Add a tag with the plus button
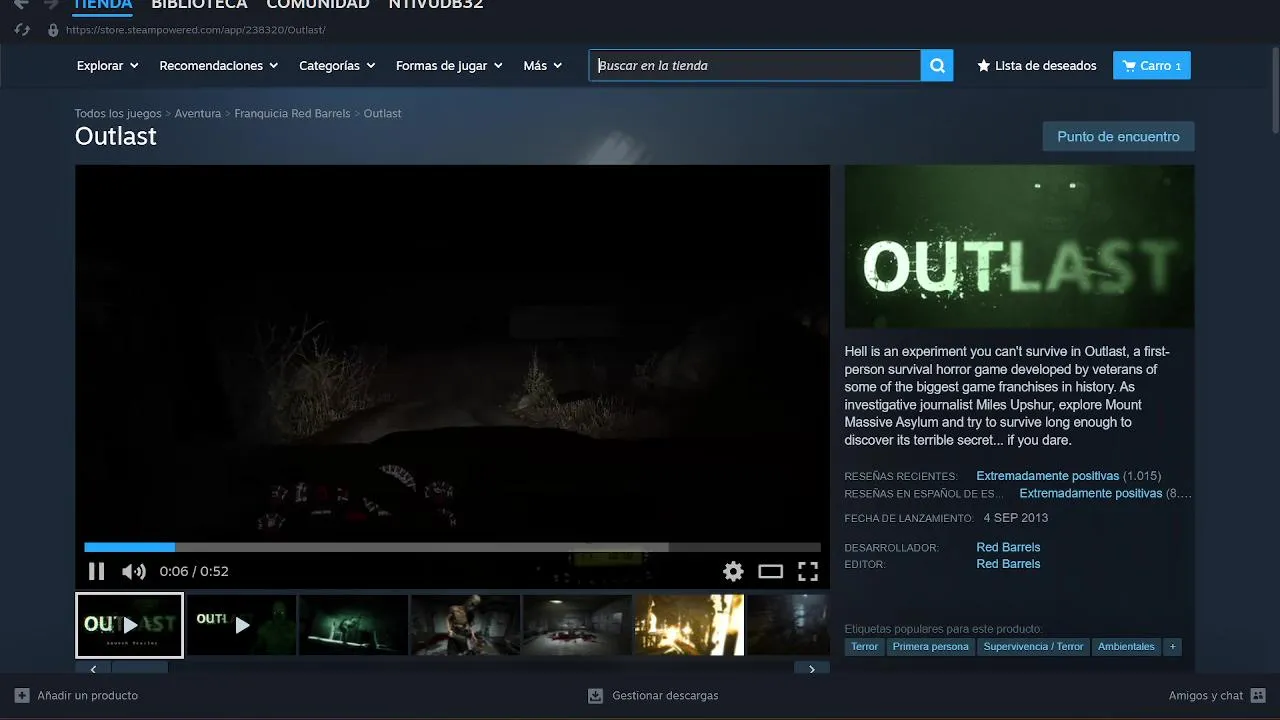The width and height of the screenshot is (1280, 720). 1172,647
